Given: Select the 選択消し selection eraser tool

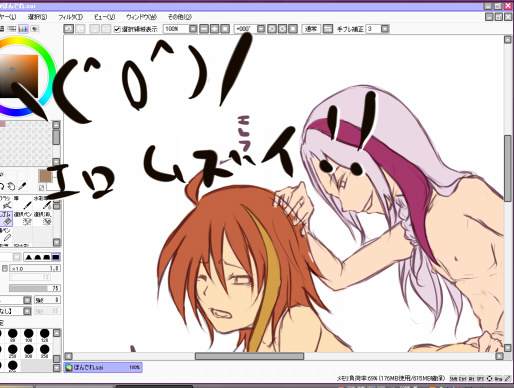Looking at the screenshot, I should 43,219.
